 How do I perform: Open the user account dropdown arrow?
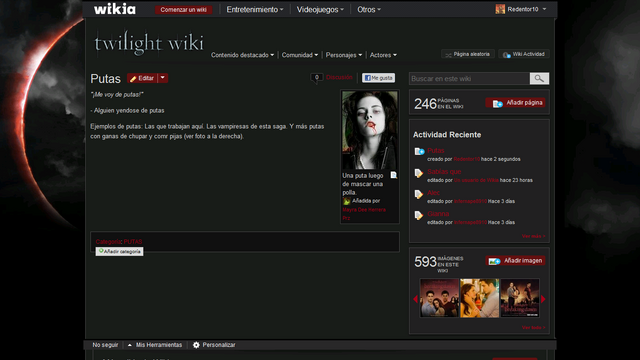[x=544, y=9]
